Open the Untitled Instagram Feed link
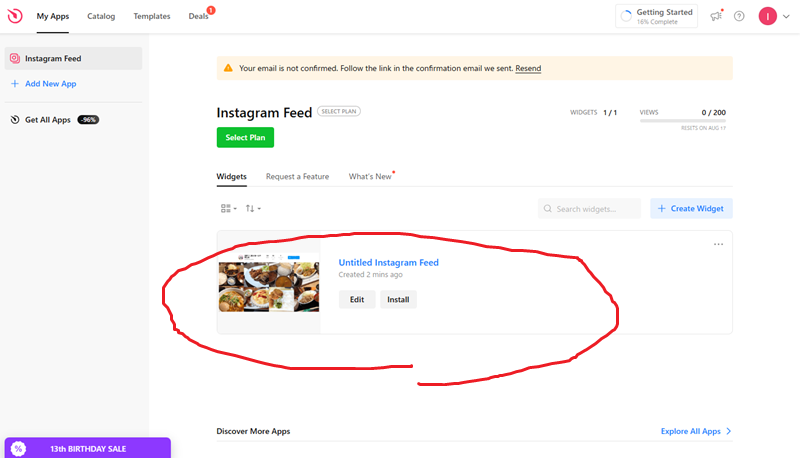The width and height of the screenshot is (800, 458). click(389, 263)
